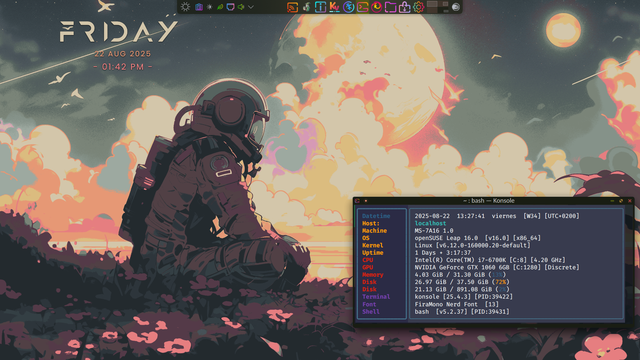
Task: Open the Bluetooth icon in the panel
Action: click(x=349, y=7)
